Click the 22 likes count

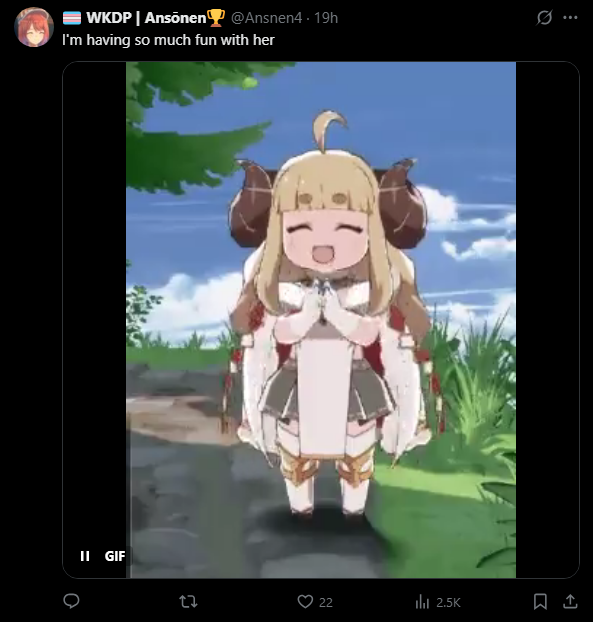point(326,603)
